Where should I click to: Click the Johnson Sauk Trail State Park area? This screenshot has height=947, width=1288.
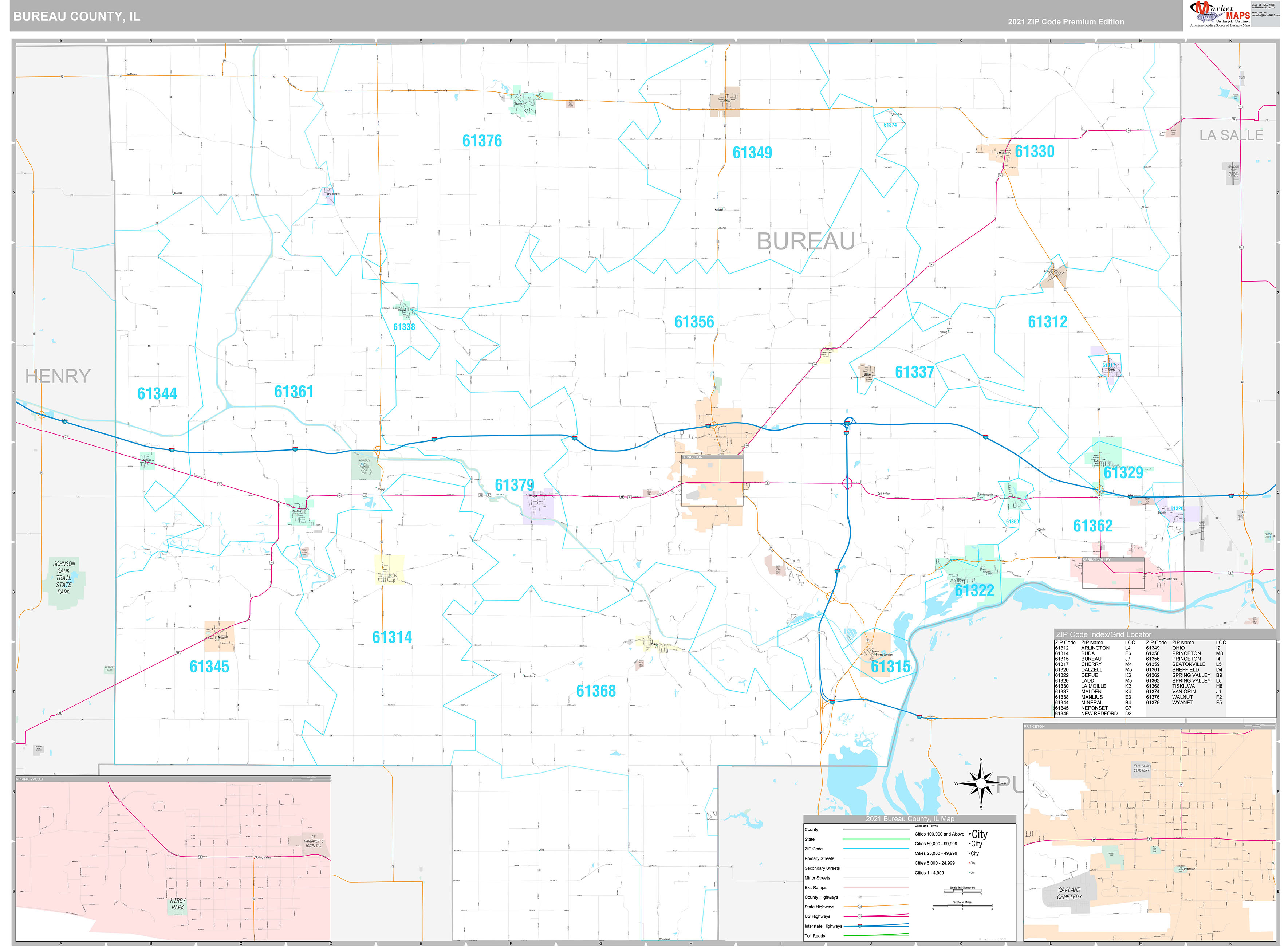tap(64, 578)
